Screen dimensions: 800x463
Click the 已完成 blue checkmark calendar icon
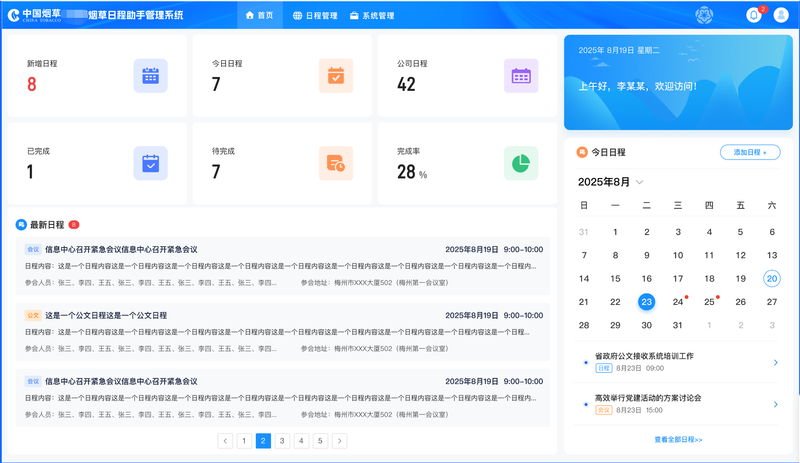(x=150, y=163)
